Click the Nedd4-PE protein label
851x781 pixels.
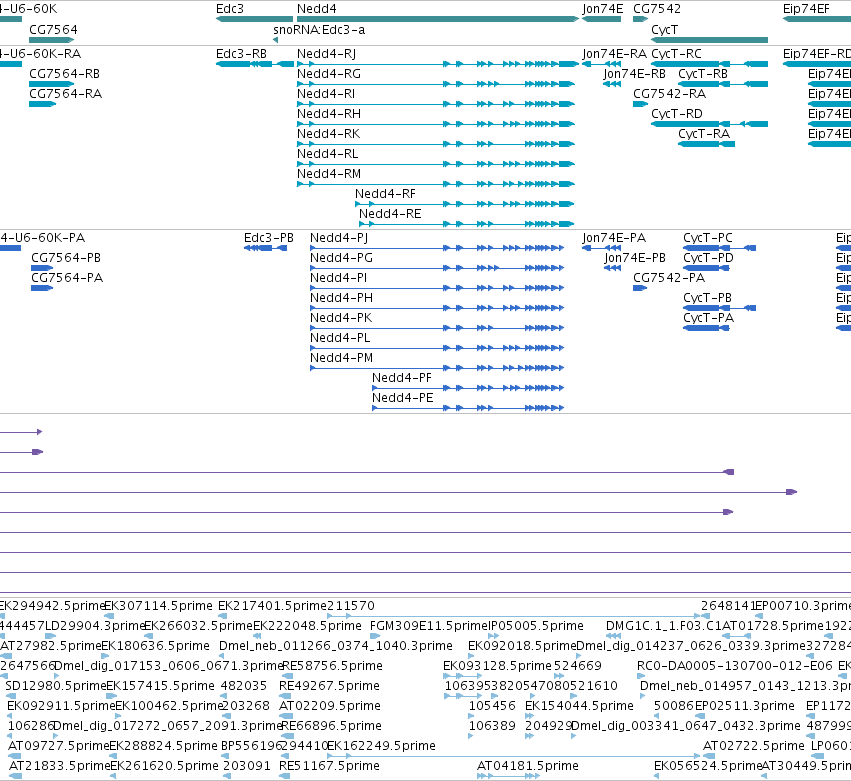(x=403, y=398)
